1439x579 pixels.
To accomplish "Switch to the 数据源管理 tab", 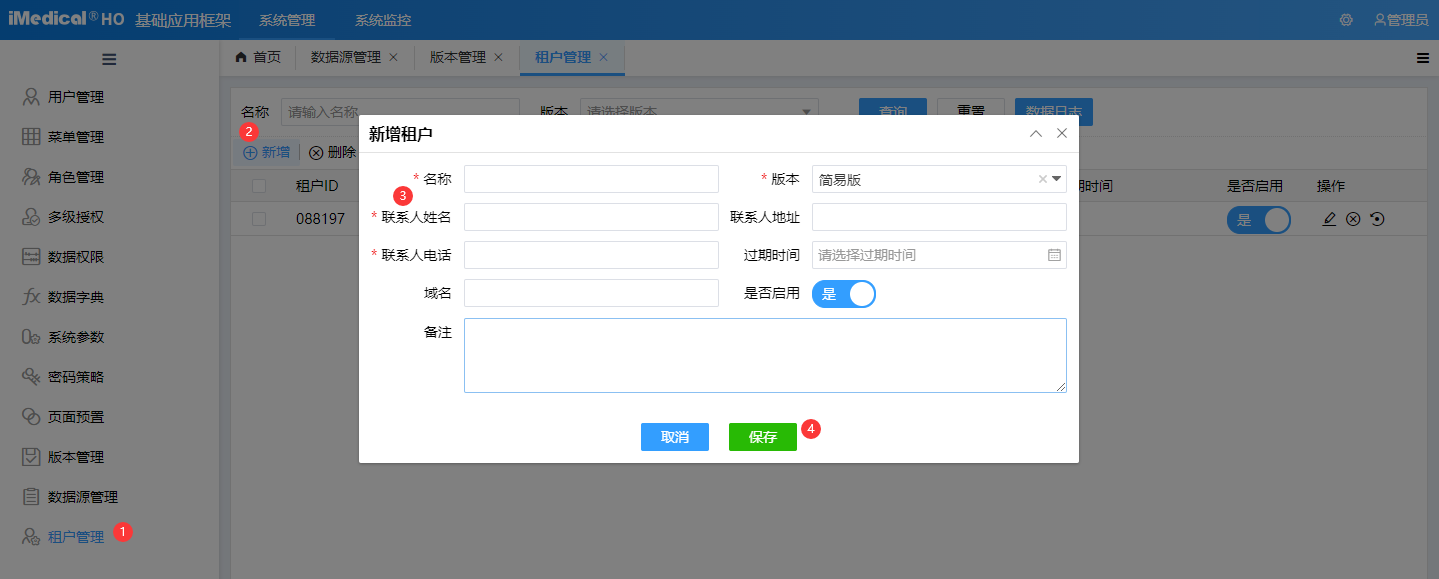I will click(346, 57).
